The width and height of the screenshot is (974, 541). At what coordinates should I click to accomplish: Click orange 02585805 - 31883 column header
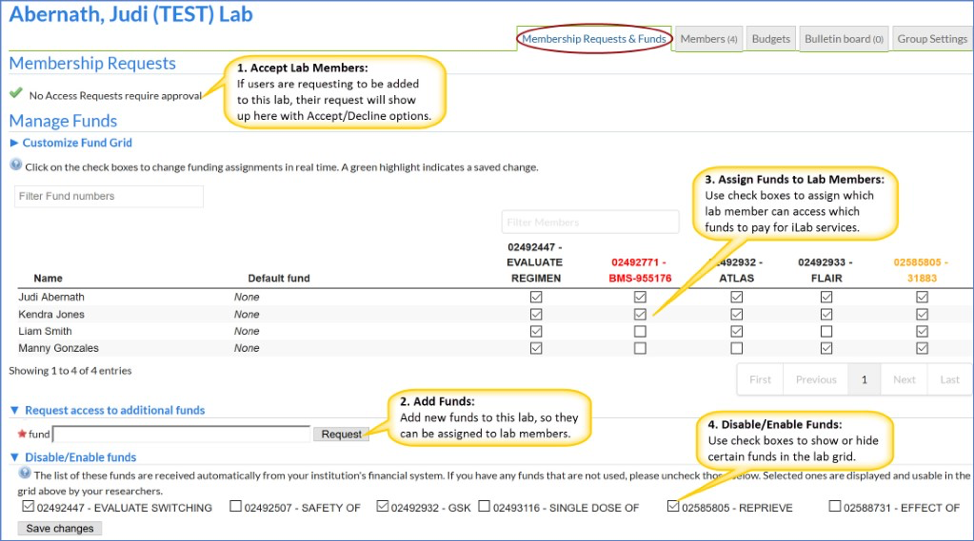[x=921, y=270]
